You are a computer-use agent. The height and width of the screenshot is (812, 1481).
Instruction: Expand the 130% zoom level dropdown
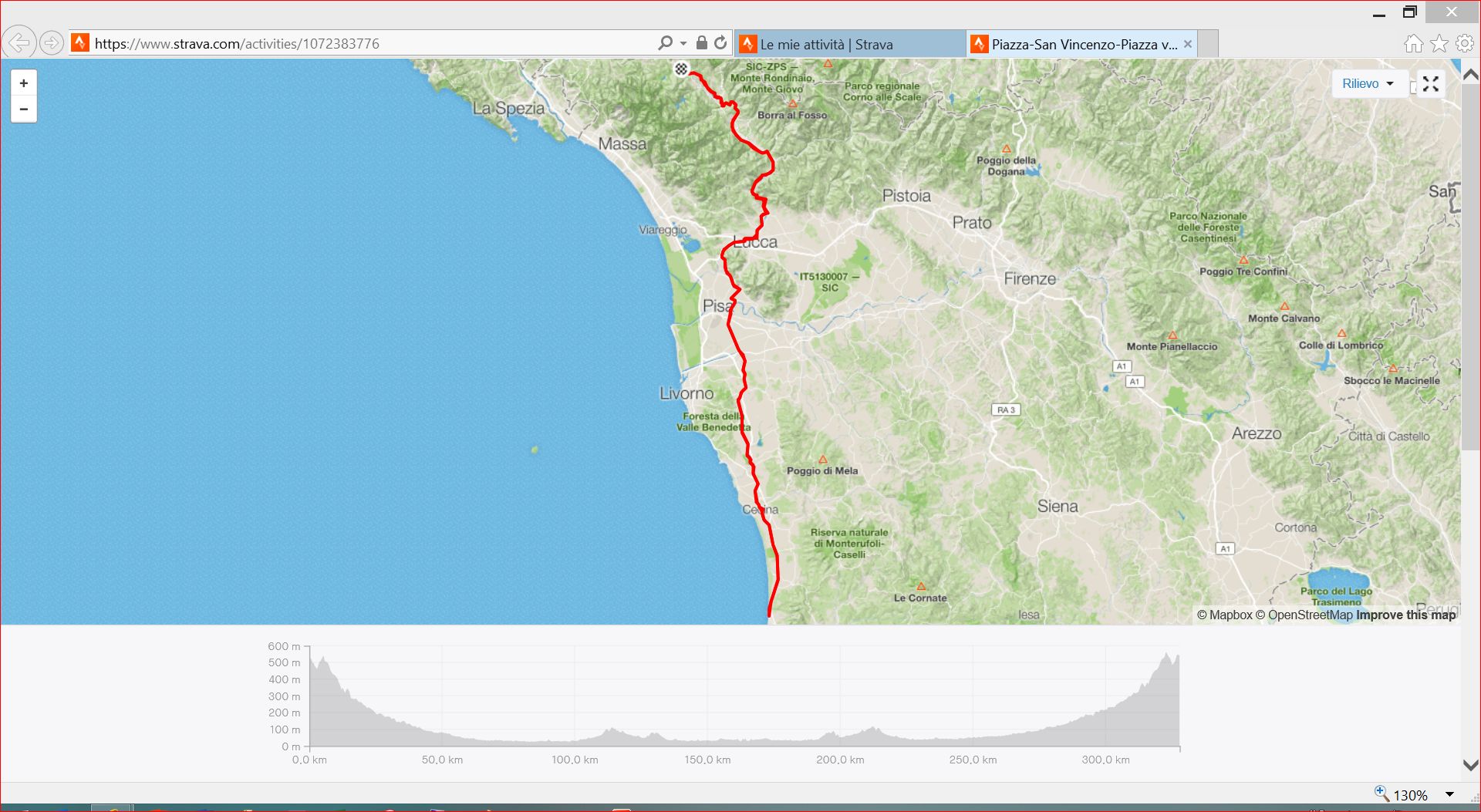point(1449,795)
